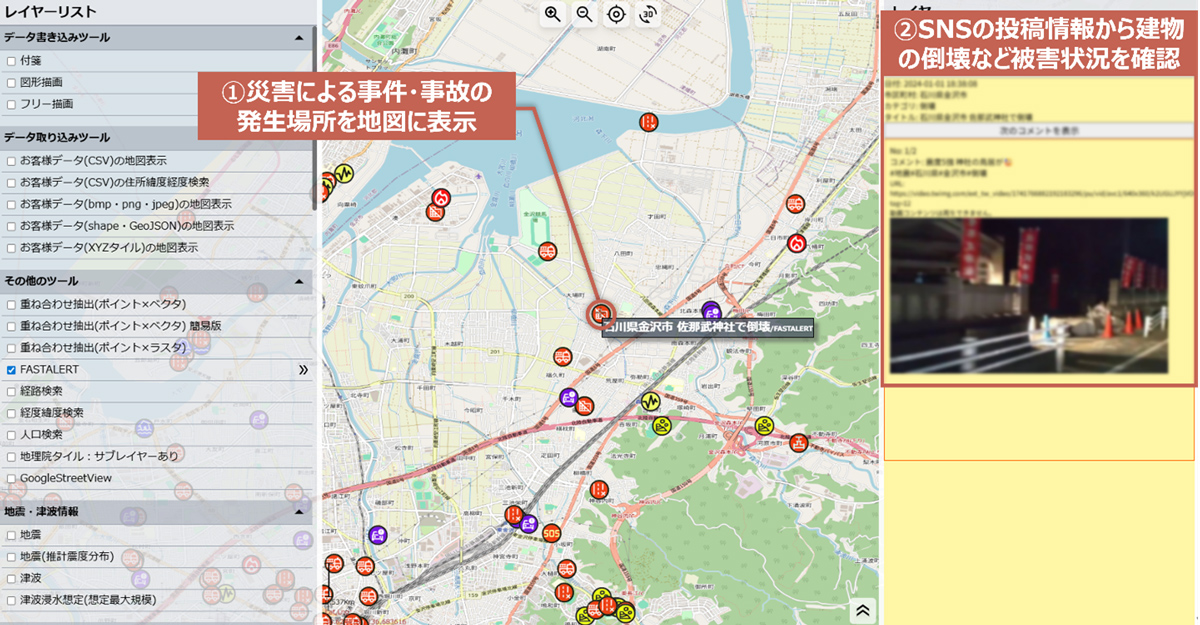1200x625 pixels.
Task: Select the 経路検索 tool entry
Action: coord(41,391)
